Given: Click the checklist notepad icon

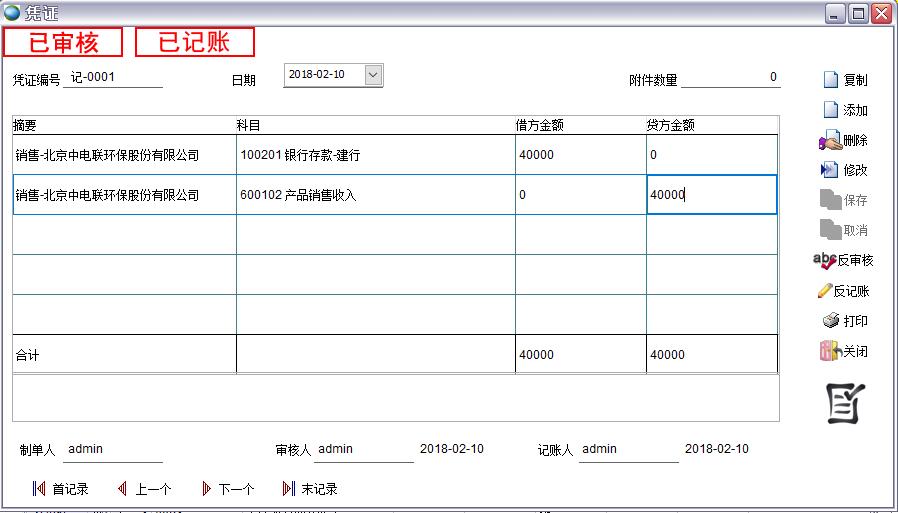Looking at the screenshot, I should [844, 403].
